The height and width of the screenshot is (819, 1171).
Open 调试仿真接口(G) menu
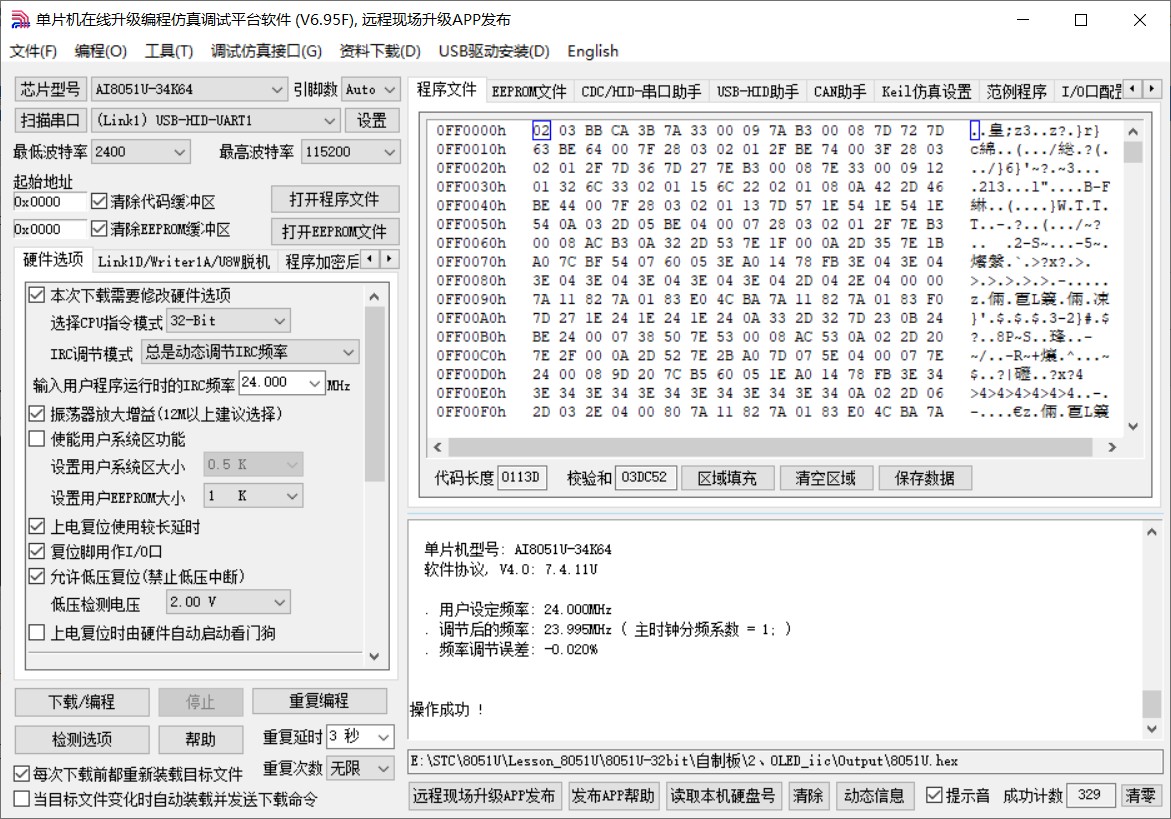tap(266, 51)
